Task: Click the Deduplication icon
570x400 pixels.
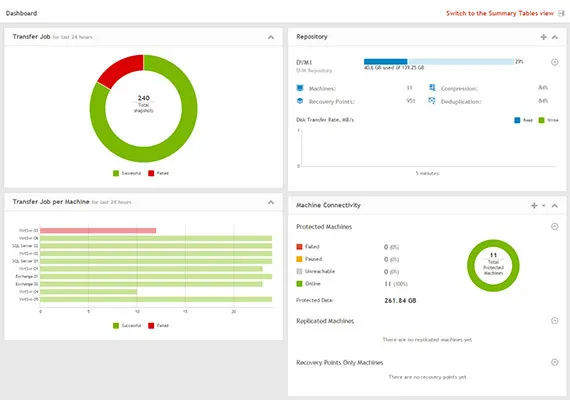Action: [432, 101]
